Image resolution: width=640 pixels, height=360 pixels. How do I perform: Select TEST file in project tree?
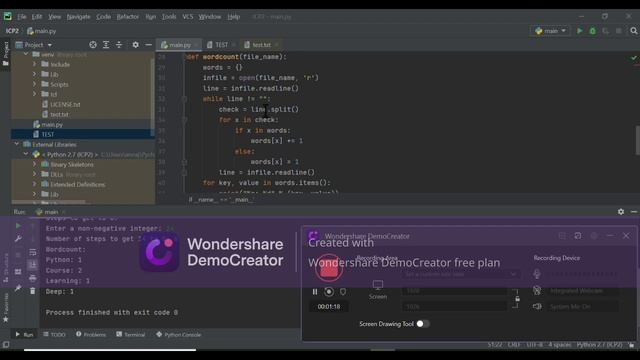point(47,134)
